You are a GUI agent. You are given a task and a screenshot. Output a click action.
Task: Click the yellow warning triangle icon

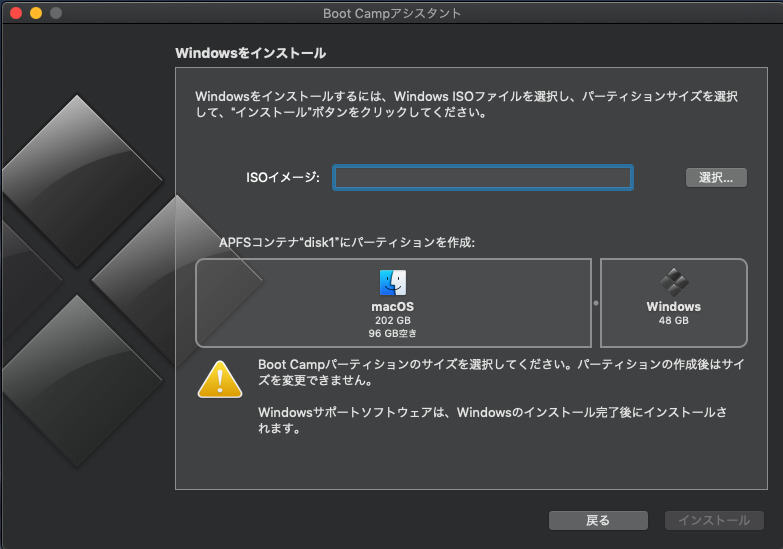[x=220, y=380]
